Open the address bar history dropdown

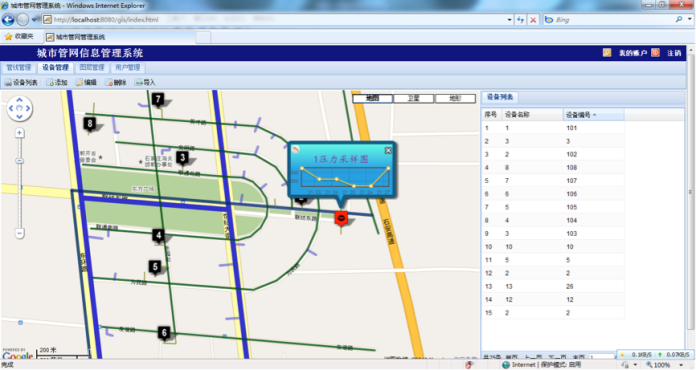tap(509, 20)
